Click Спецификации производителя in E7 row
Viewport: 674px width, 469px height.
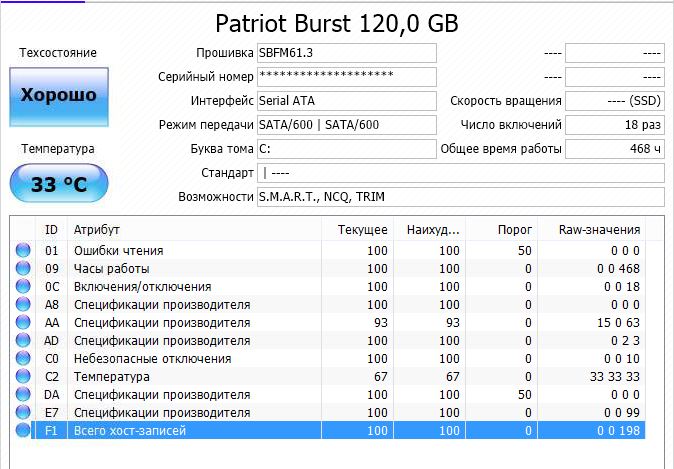[162, 413]
